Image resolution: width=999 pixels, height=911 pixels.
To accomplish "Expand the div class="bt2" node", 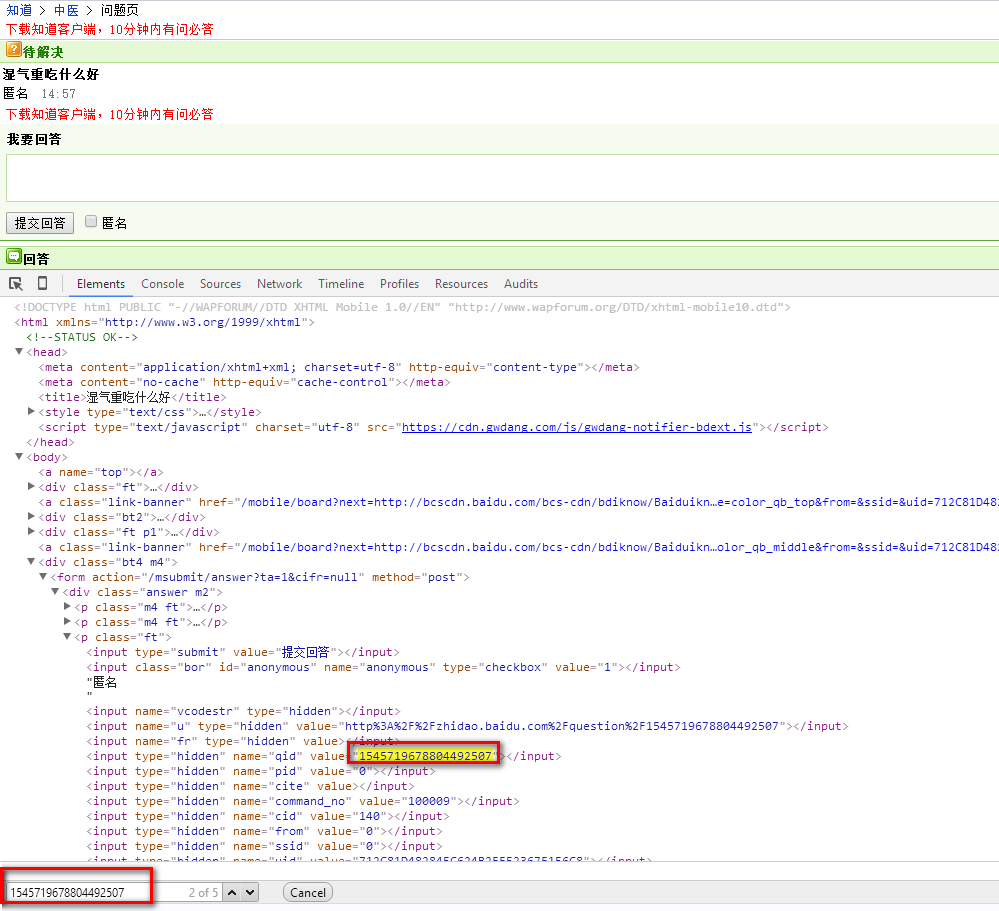I will (32, 517).
